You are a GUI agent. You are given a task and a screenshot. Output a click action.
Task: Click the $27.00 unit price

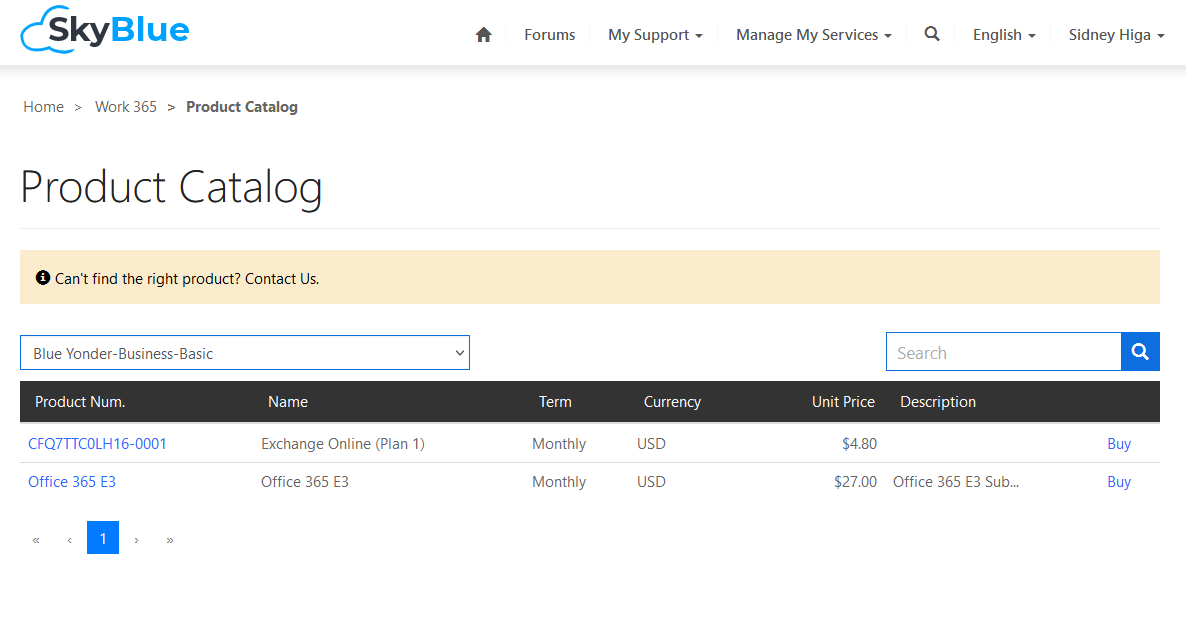coord(855,482)
